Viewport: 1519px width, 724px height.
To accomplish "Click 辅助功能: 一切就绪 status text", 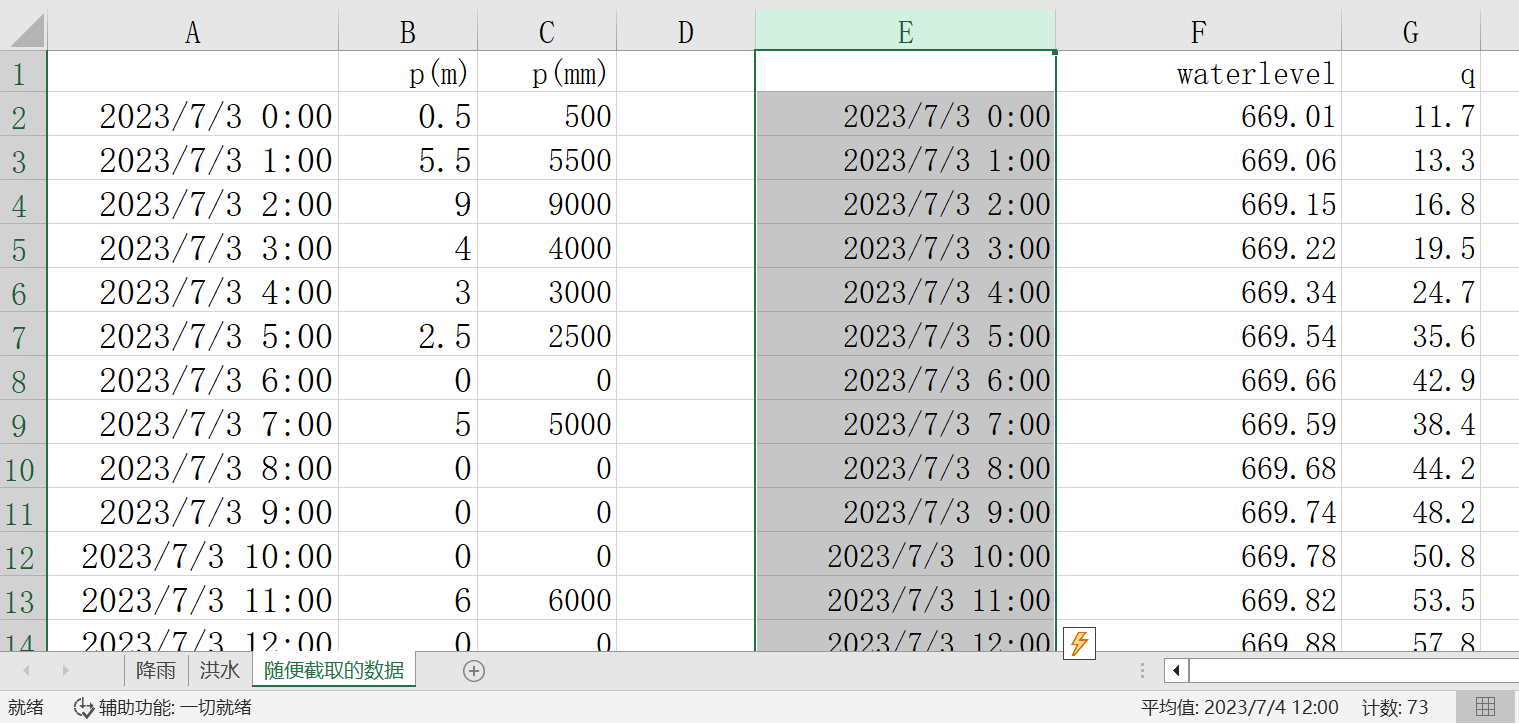I will click(175, 708).
